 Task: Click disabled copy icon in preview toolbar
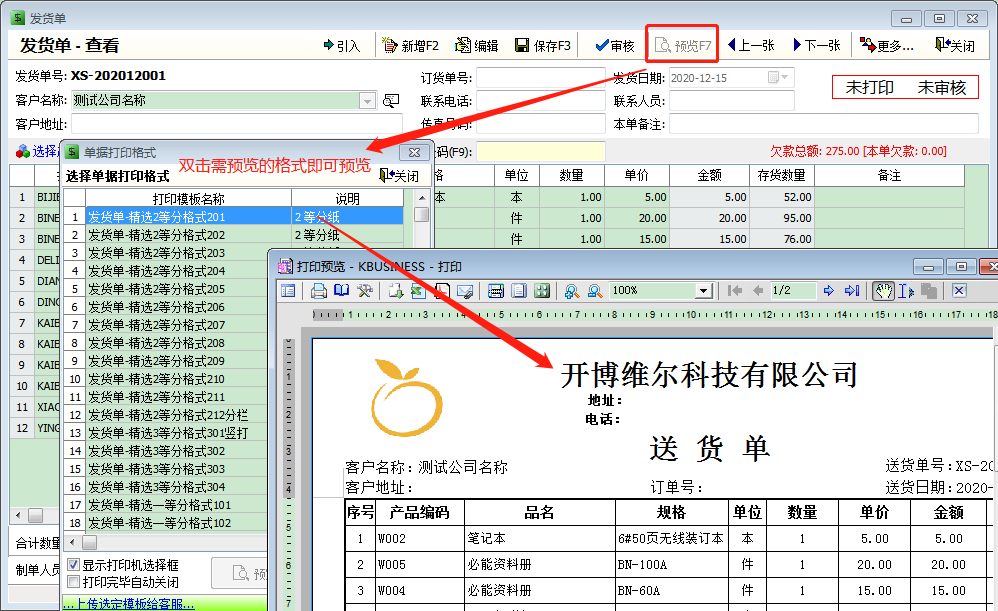929,291
